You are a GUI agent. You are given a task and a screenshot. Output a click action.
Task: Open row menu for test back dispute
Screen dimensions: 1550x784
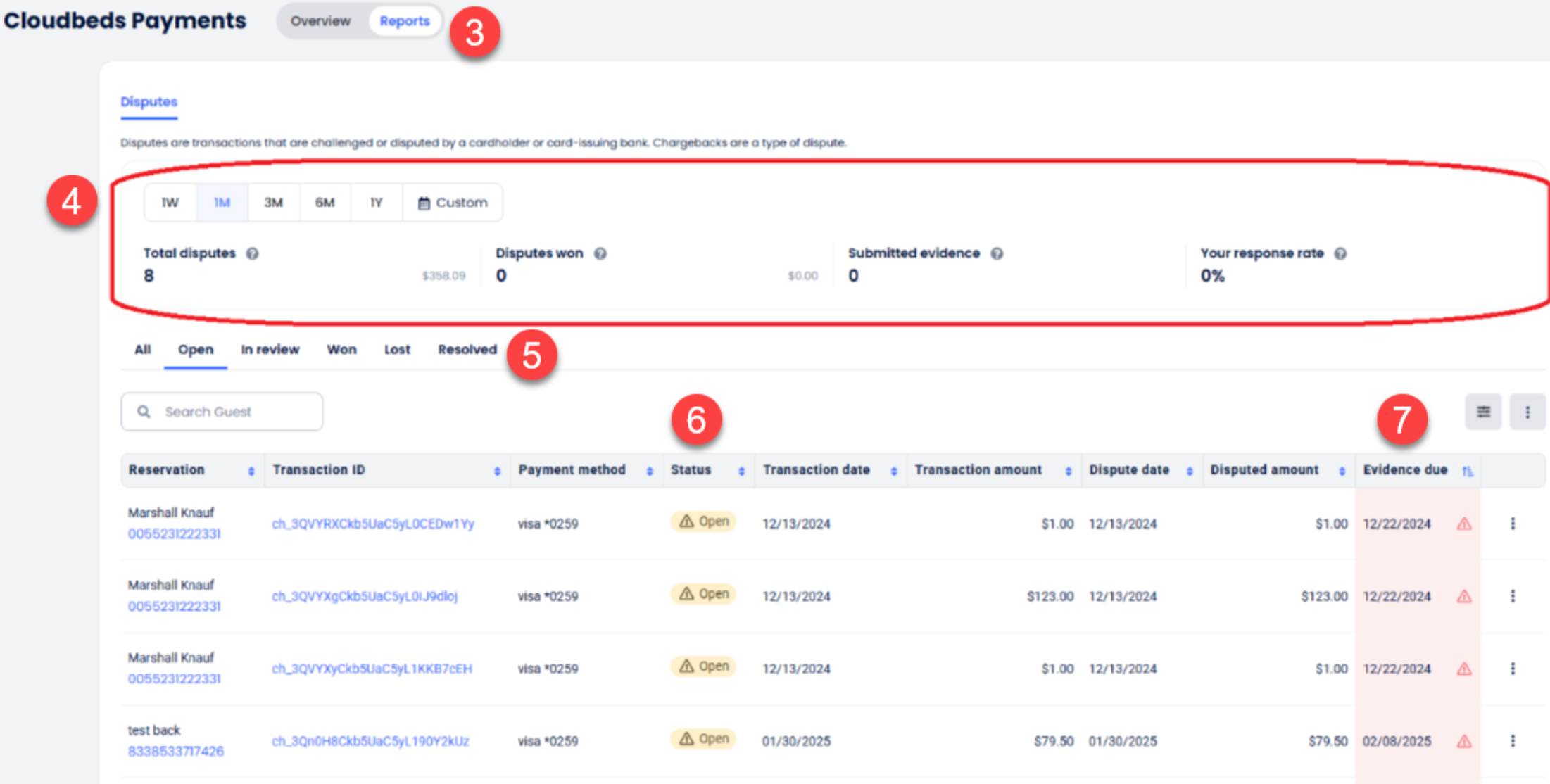tap(1513, 741)
